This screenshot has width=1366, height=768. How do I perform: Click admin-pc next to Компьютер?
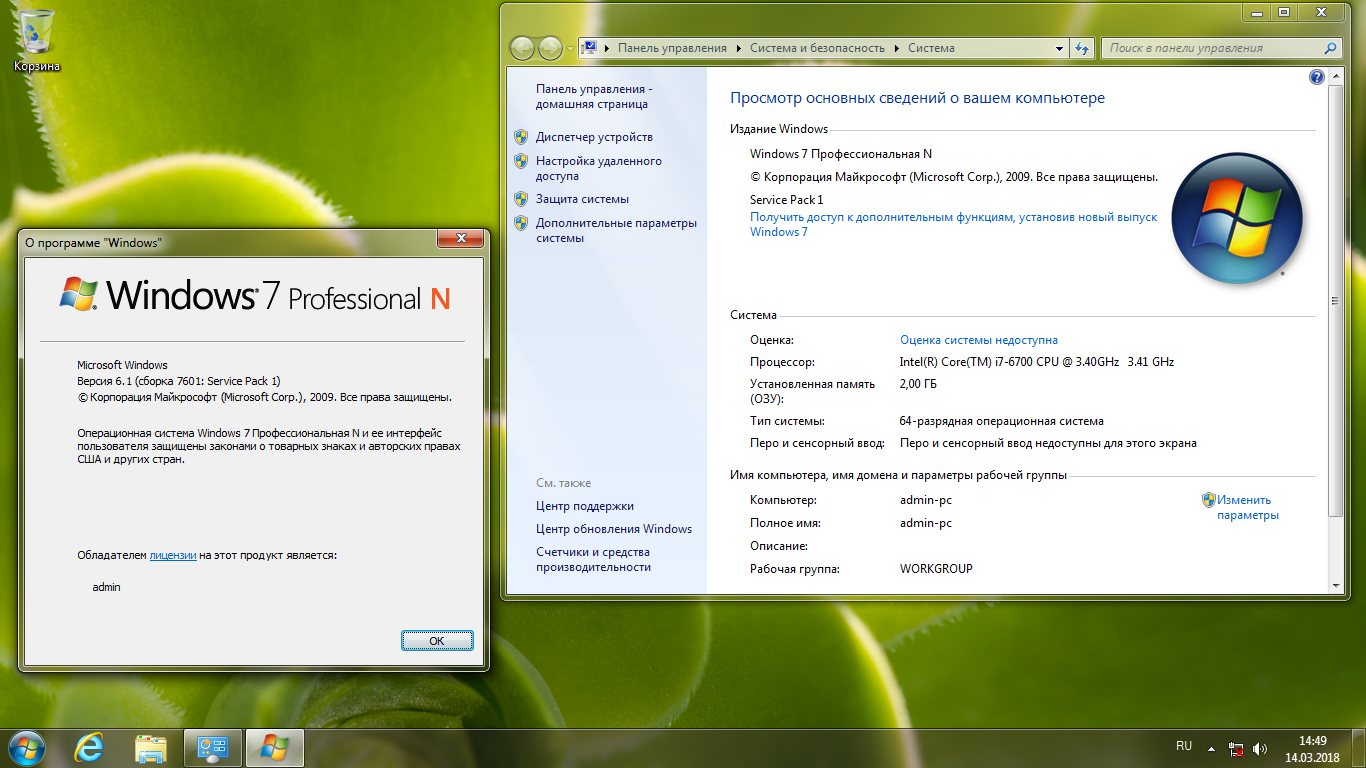pos(926,500)
